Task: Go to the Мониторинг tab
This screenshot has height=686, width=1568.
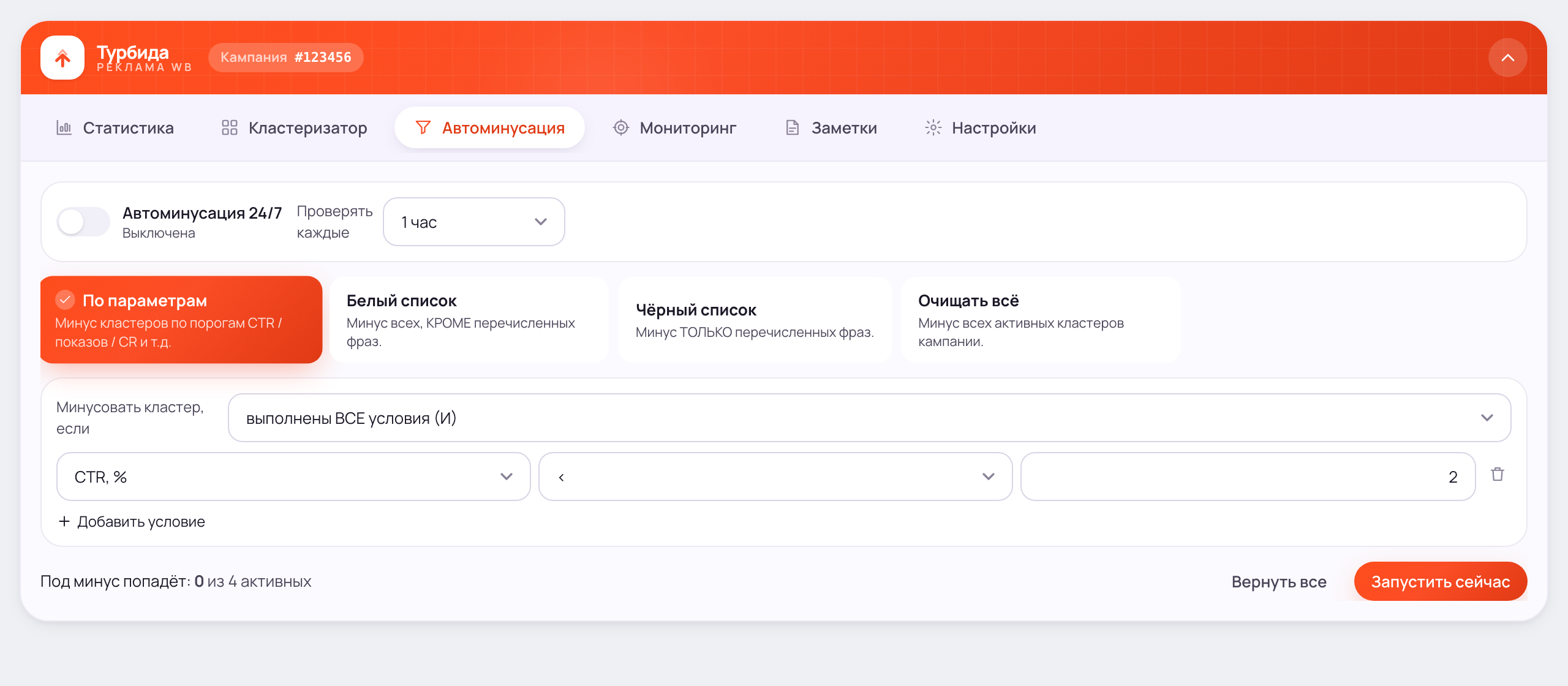Action: [674, 127]
